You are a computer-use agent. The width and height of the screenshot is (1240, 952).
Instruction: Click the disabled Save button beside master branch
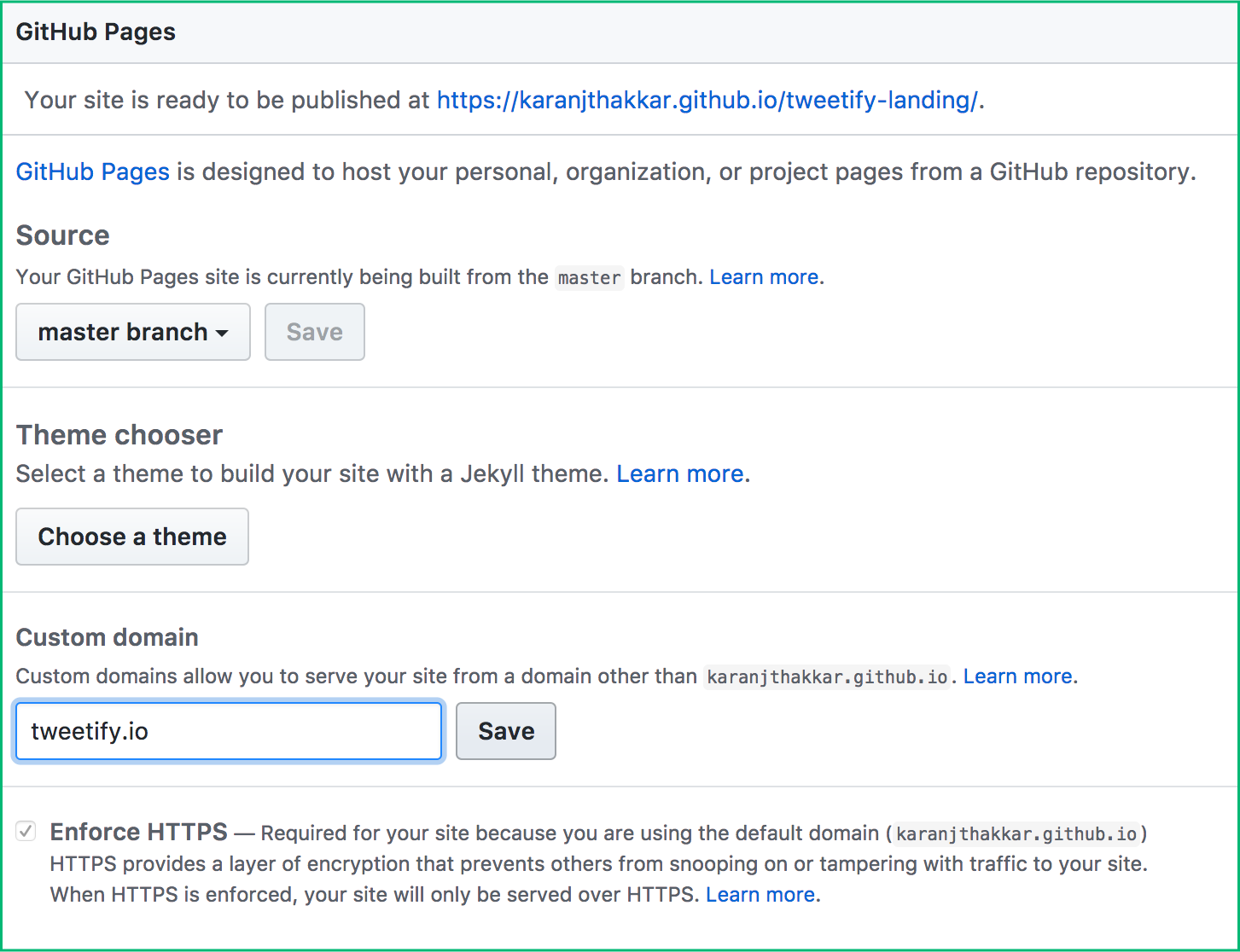click(x=315, y=332)
